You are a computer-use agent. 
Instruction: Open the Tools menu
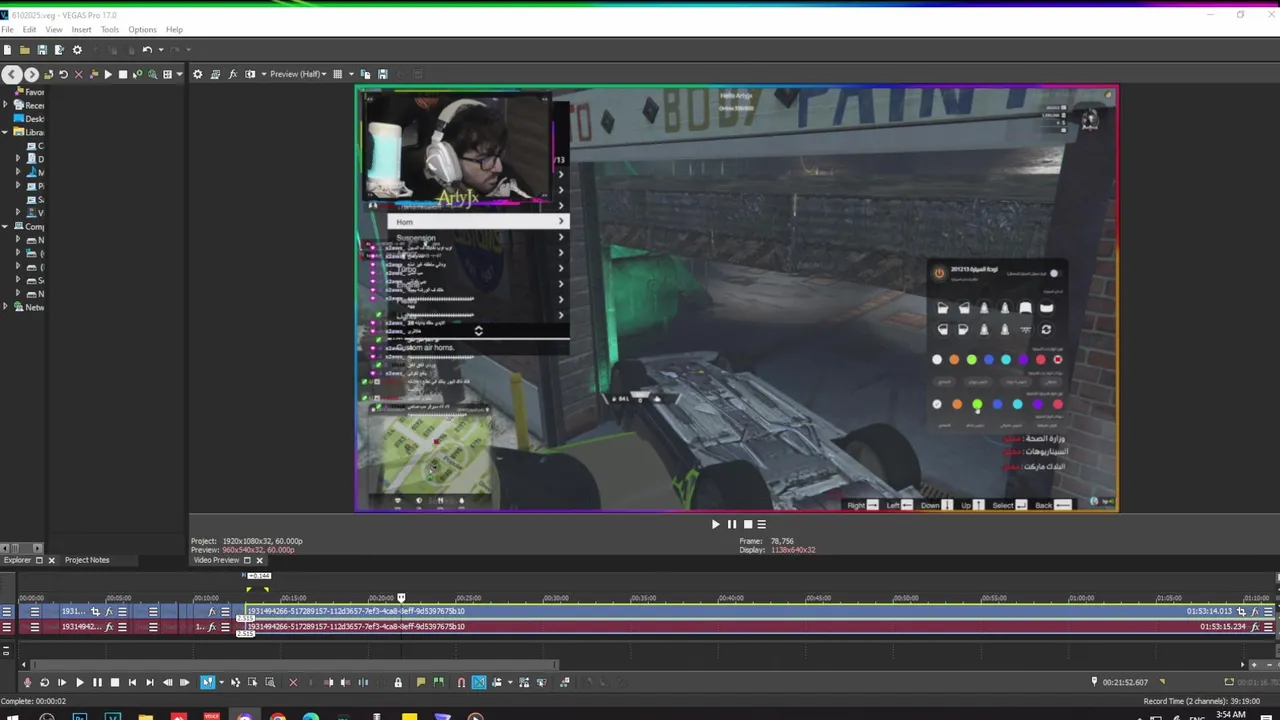click(x=110, y=29)
